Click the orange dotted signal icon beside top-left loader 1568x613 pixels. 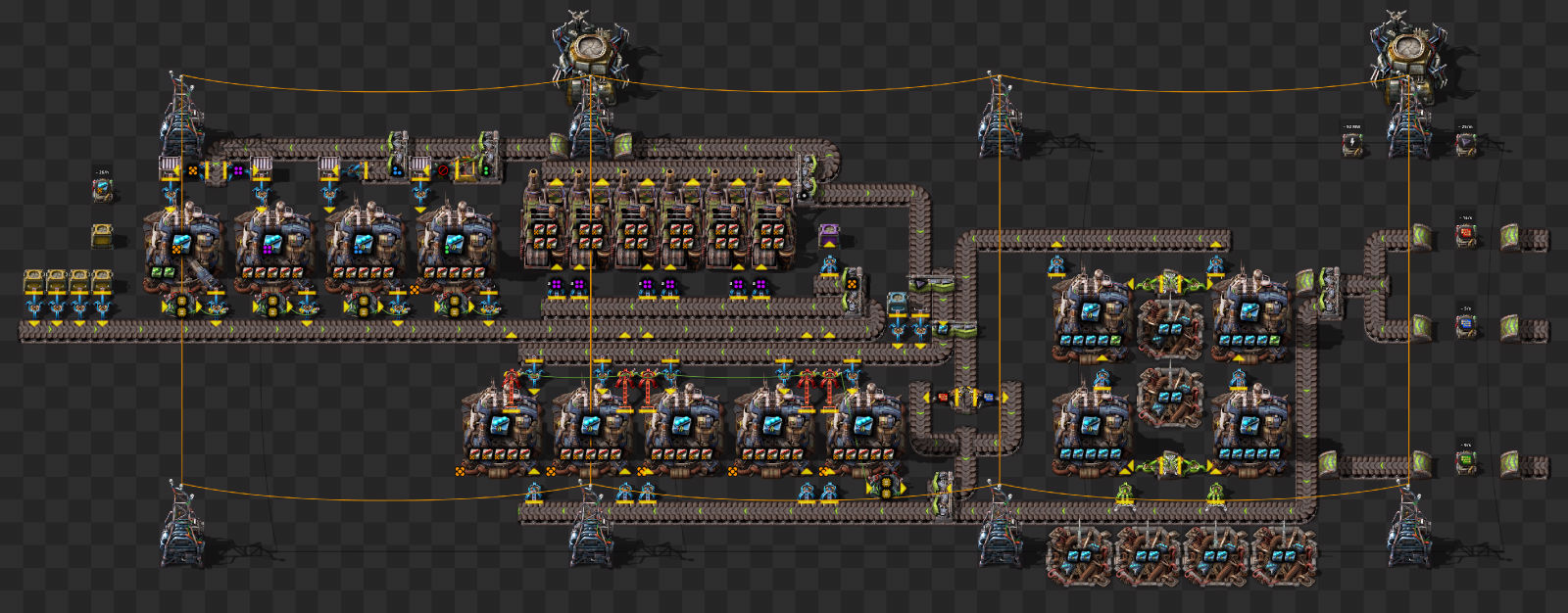[x=193, y=170]
